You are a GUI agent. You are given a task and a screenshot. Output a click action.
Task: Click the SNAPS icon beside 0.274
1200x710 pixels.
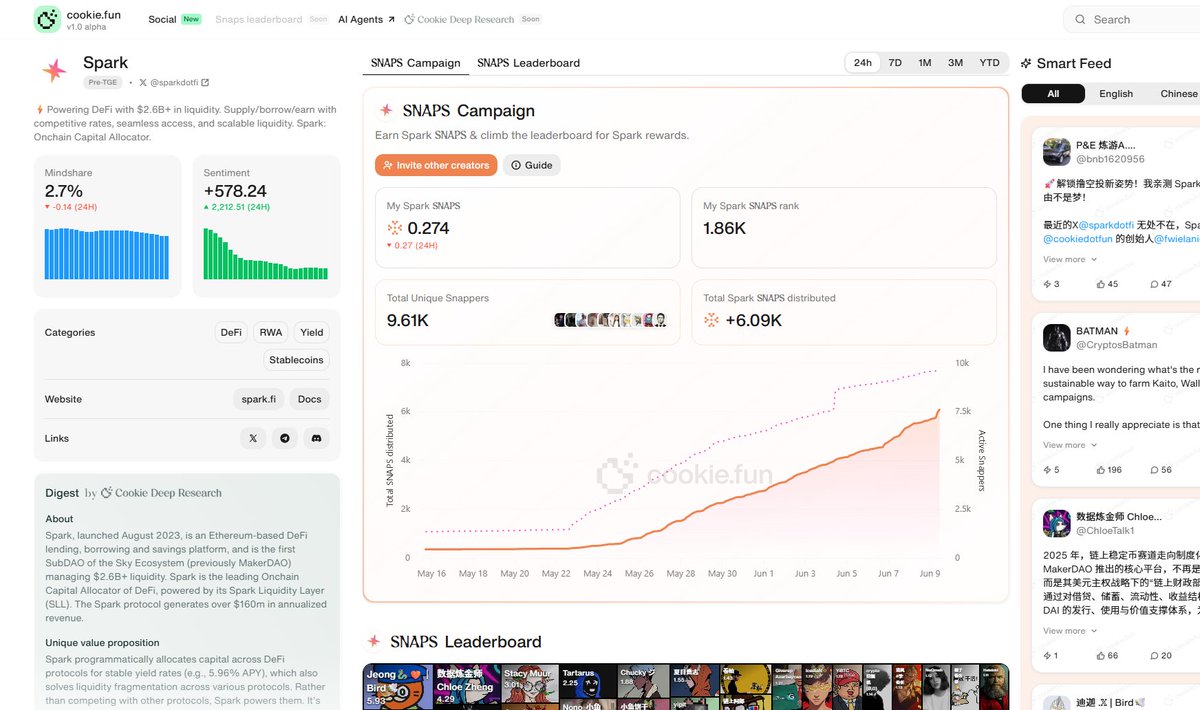point(395,228)
